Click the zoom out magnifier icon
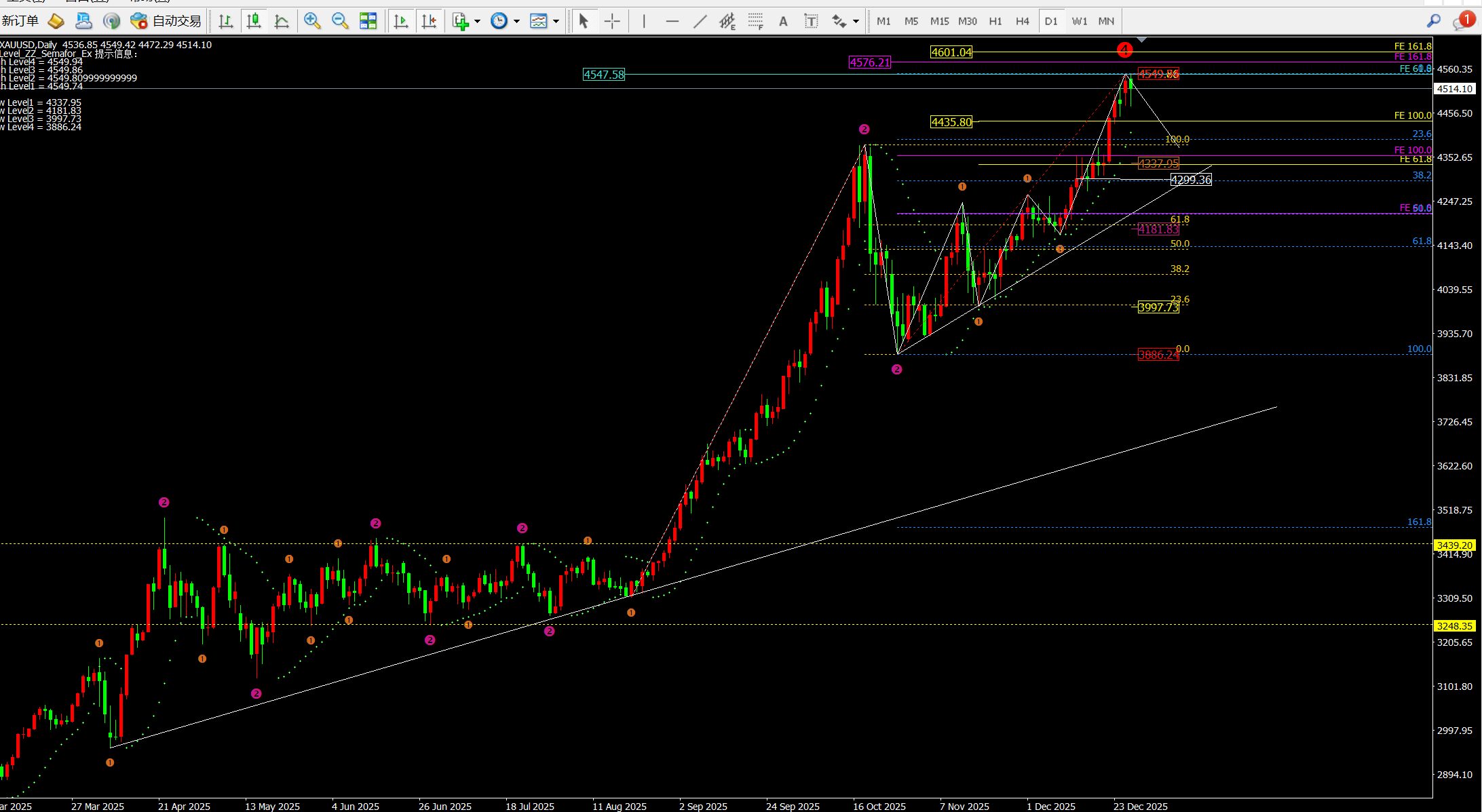The width and height of the screenshot is (1482, 812). click(340, 21)
